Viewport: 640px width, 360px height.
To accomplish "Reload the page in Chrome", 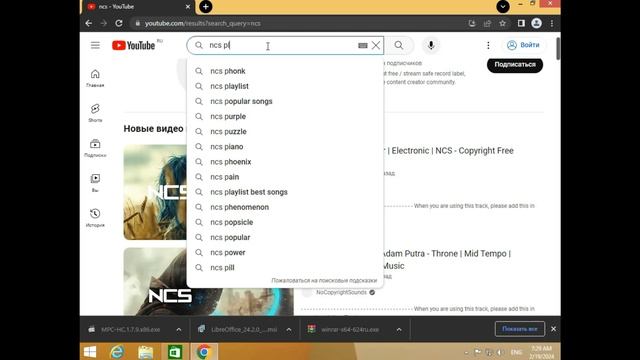I will (x=119, y=23).
